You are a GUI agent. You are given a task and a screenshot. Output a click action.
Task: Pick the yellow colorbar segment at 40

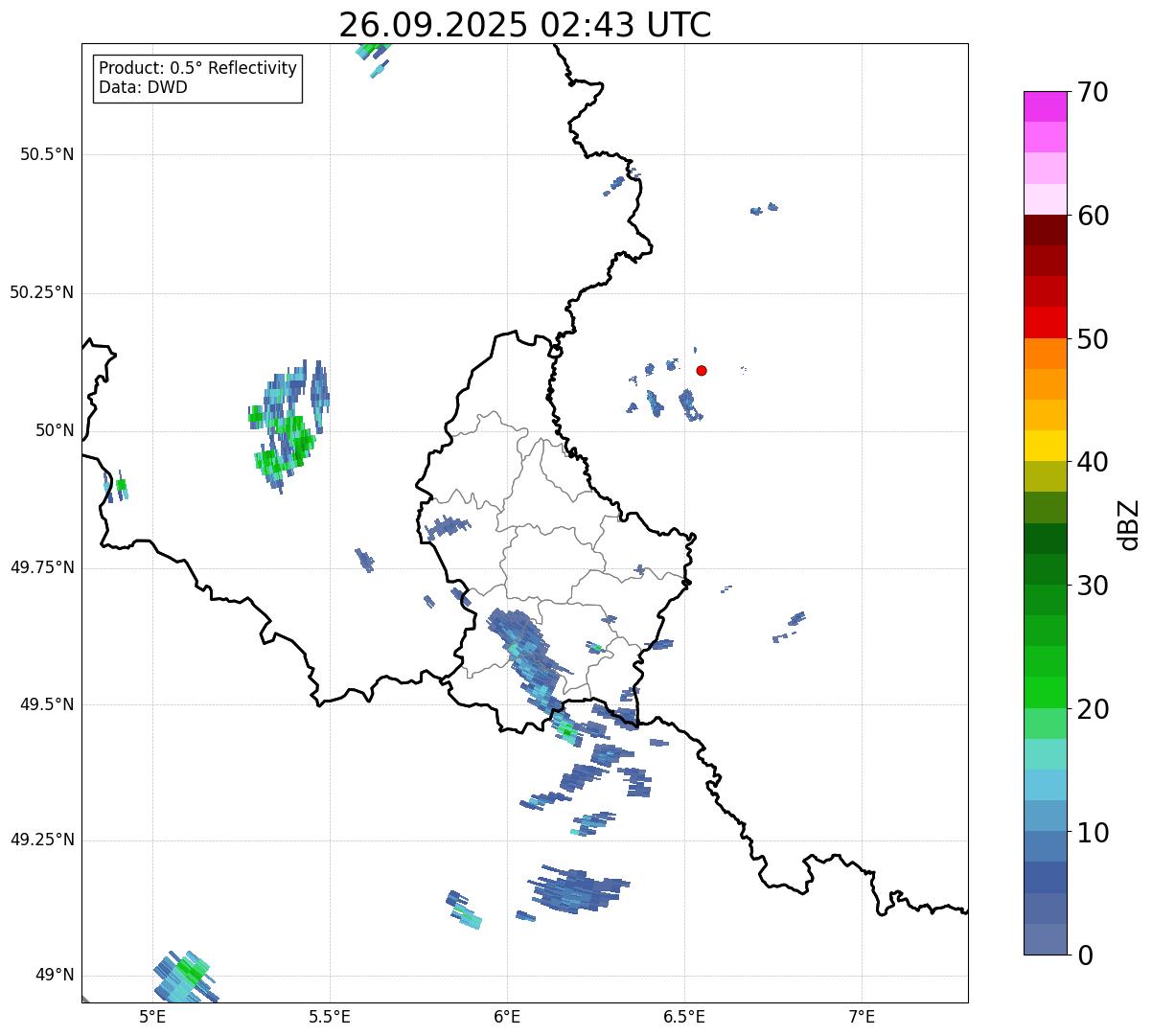coord(1051,446)
